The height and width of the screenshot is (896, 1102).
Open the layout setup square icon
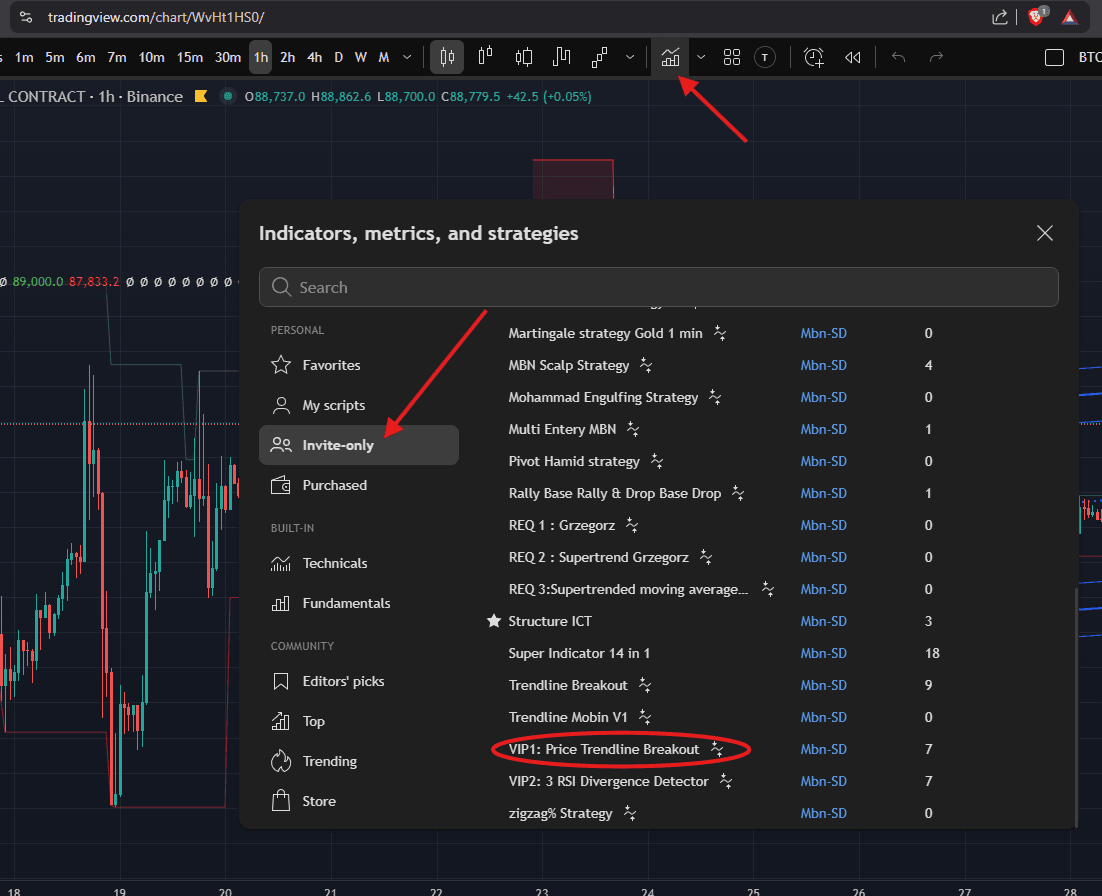pos(1054,57)
